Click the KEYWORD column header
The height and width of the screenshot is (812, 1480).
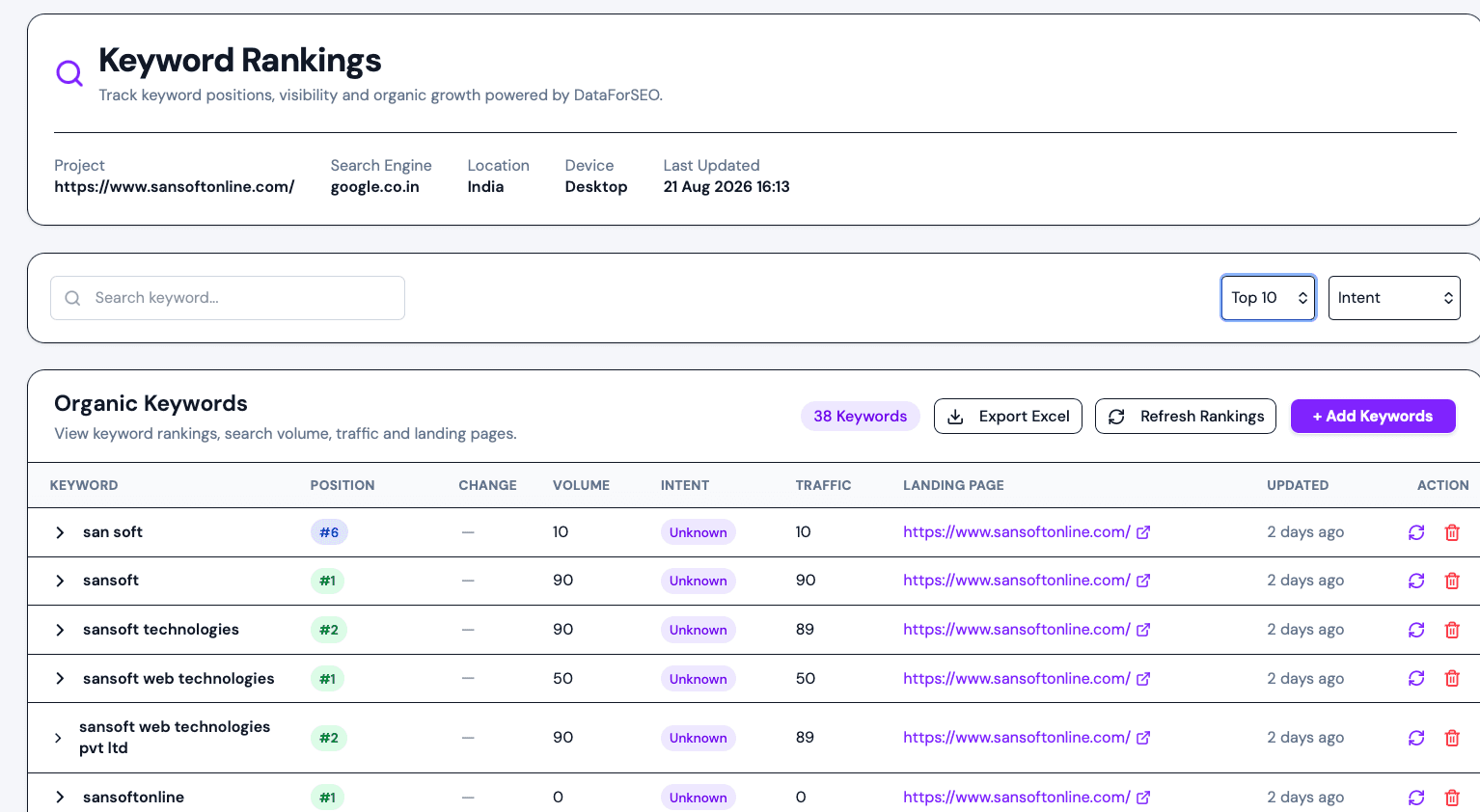[84, 485]
